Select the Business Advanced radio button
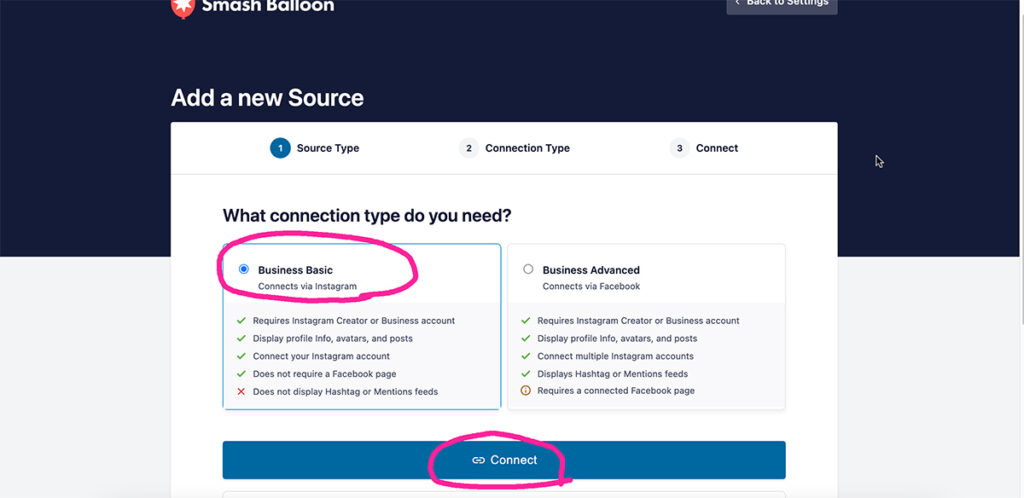This screenshot has height=498, width=1024. (528, 269)
